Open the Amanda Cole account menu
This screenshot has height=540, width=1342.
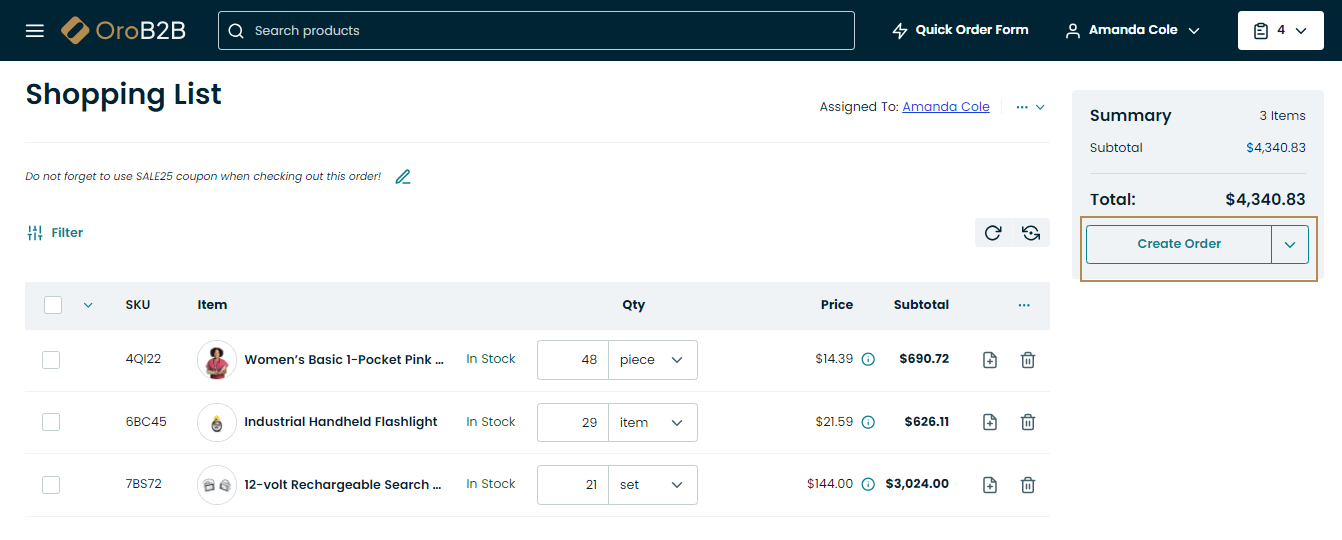(x=1132, y=31)
